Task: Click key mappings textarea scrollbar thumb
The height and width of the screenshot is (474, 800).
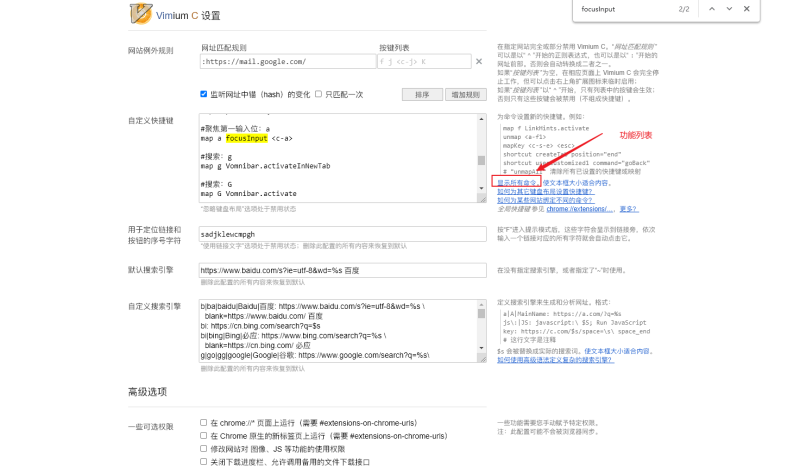Action: pos(481,160)
